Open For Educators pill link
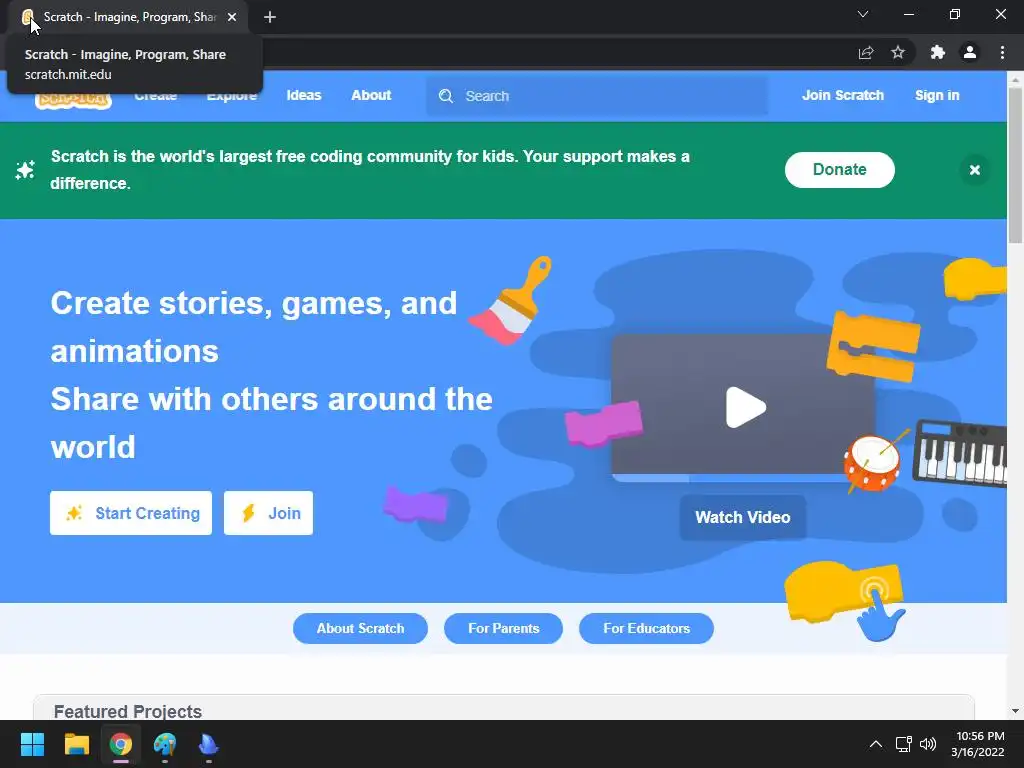 pos(647,628)
